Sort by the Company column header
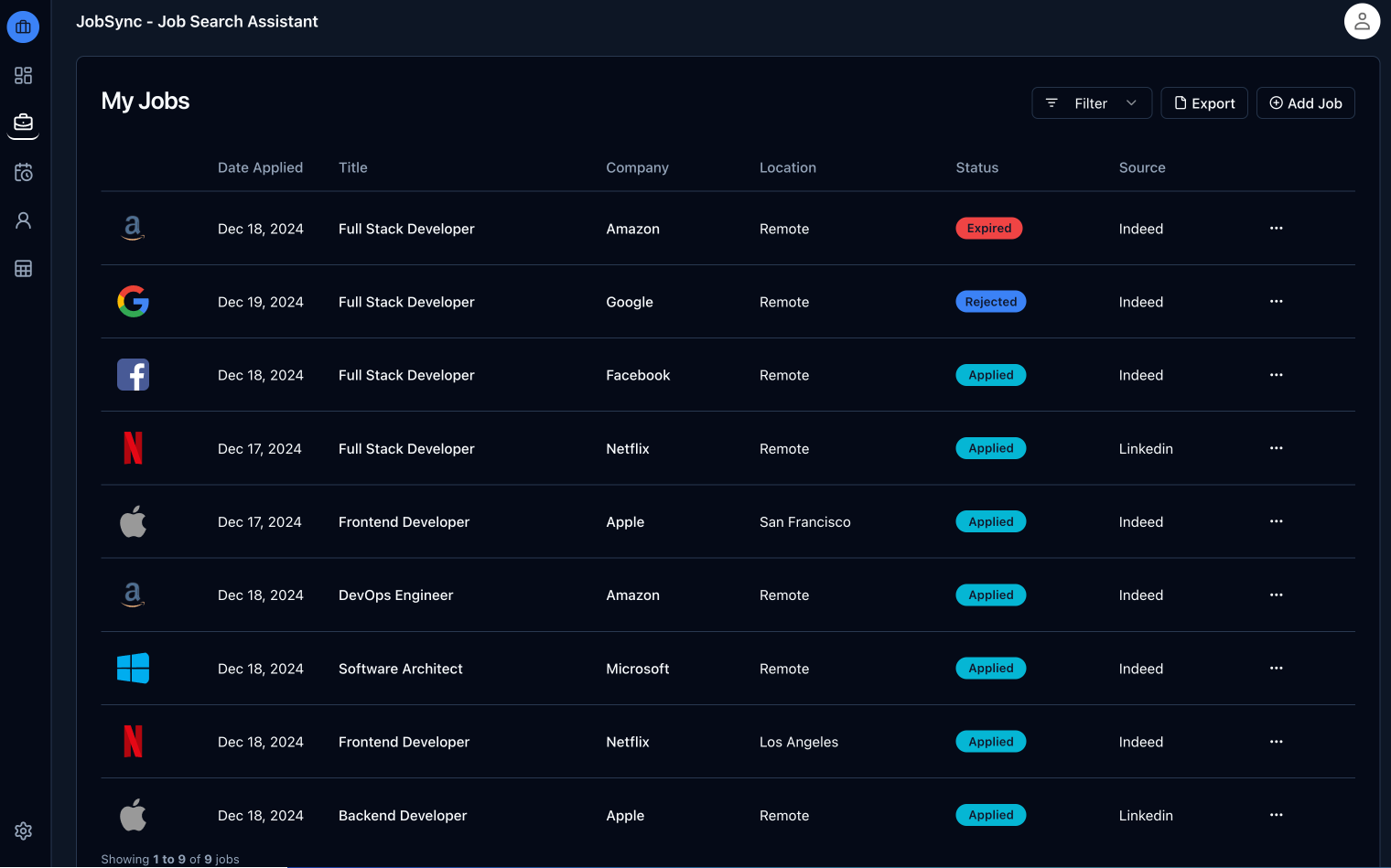 click(x=637, y=167)
